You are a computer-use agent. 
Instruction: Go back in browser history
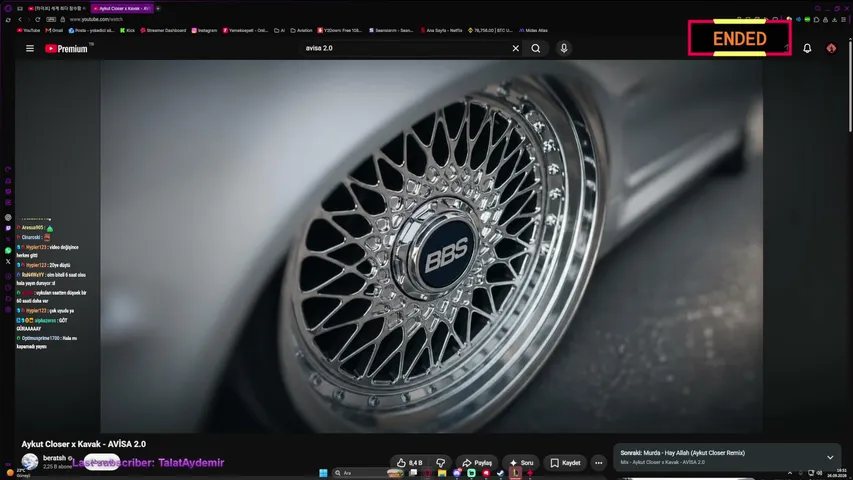[x=20, y=19]
